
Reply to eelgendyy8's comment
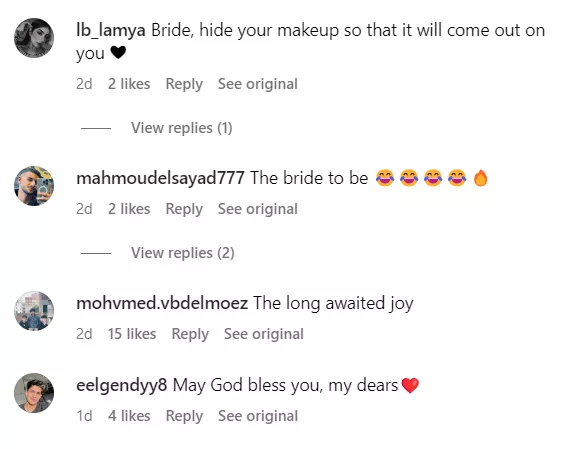coord(184,416)
